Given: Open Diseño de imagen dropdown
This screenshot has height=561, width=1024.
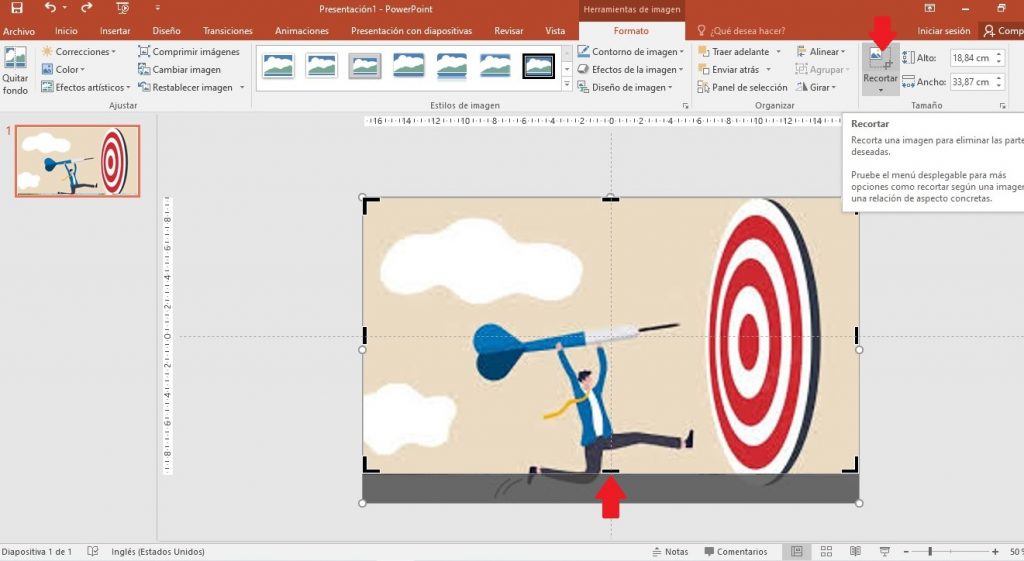Looking at the screenshot, I should (x=625, y=87).
